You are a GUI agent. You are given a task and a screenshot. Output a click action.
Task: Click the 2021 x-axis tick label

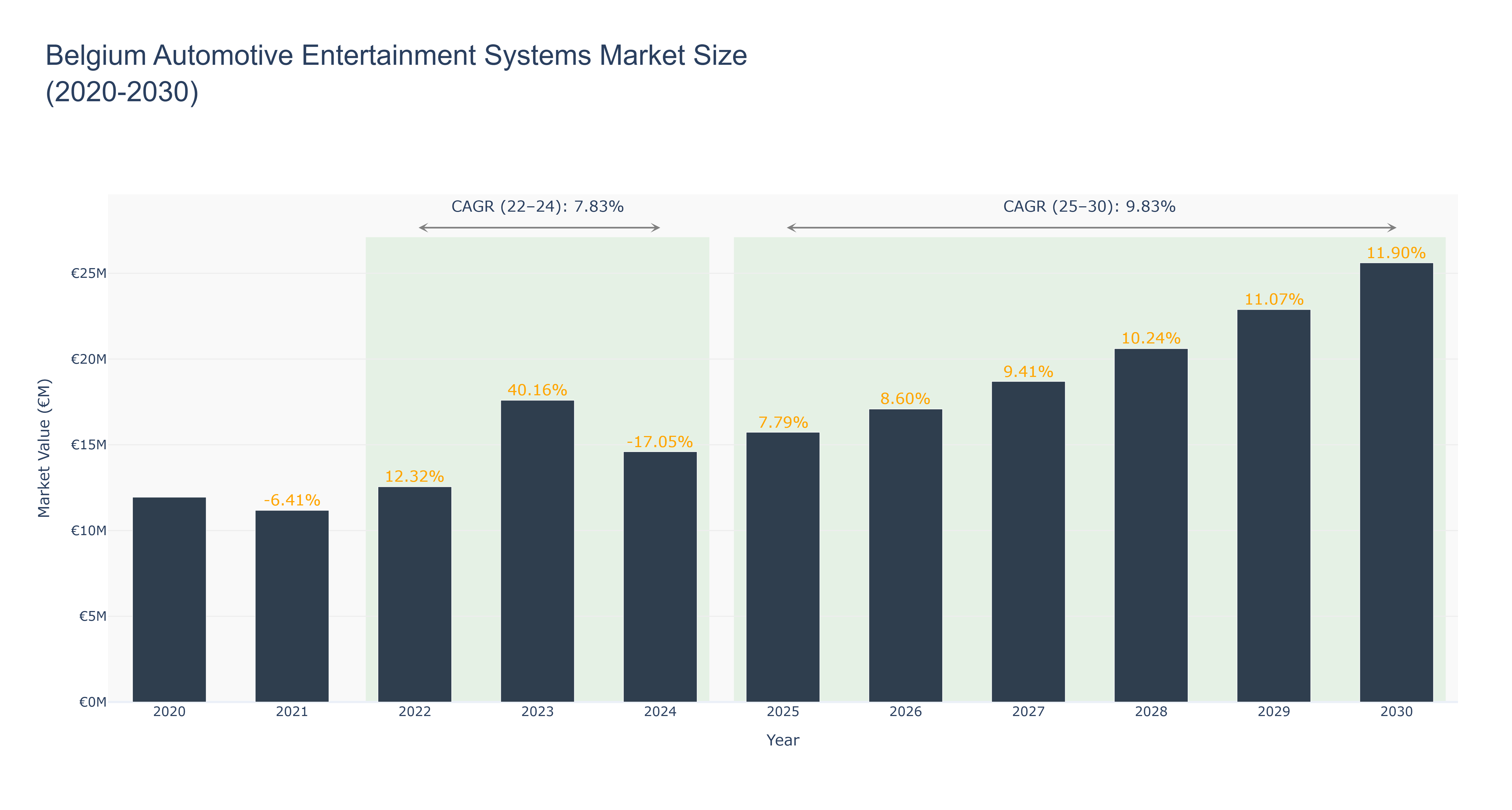click(292, 711)
